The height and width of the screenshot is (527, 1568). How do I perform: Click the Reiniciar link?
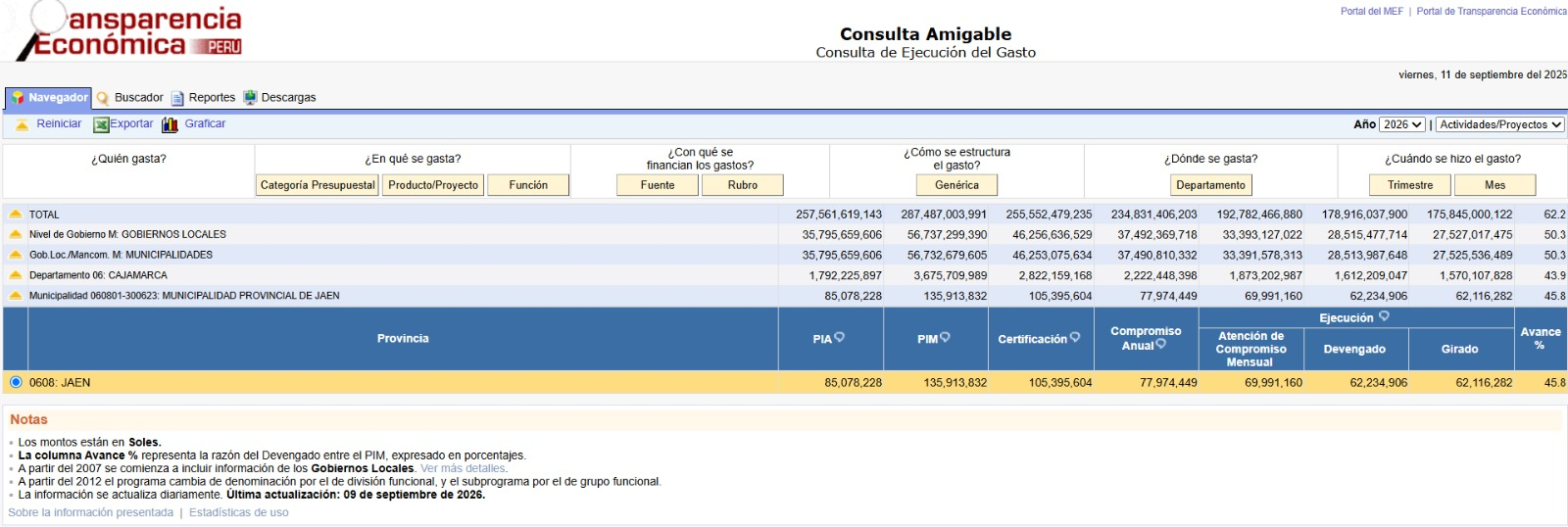[59, 123]
